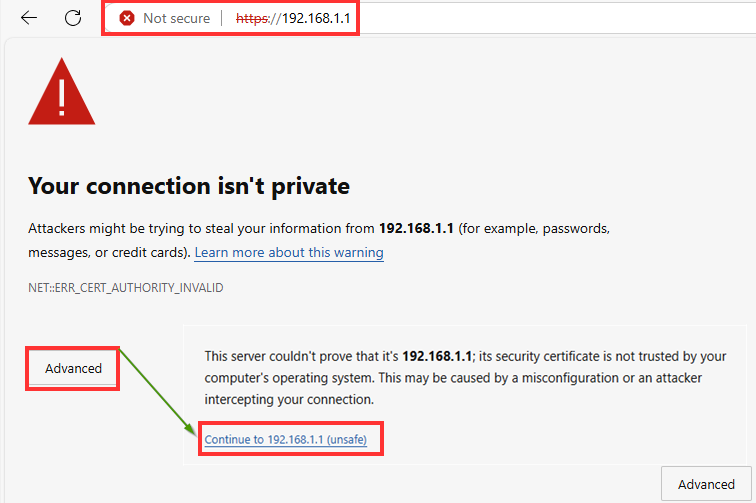The height and width of the screenshot is (503, 756).
Task: Go back using the browser back arrow
Action: point(28,18)
